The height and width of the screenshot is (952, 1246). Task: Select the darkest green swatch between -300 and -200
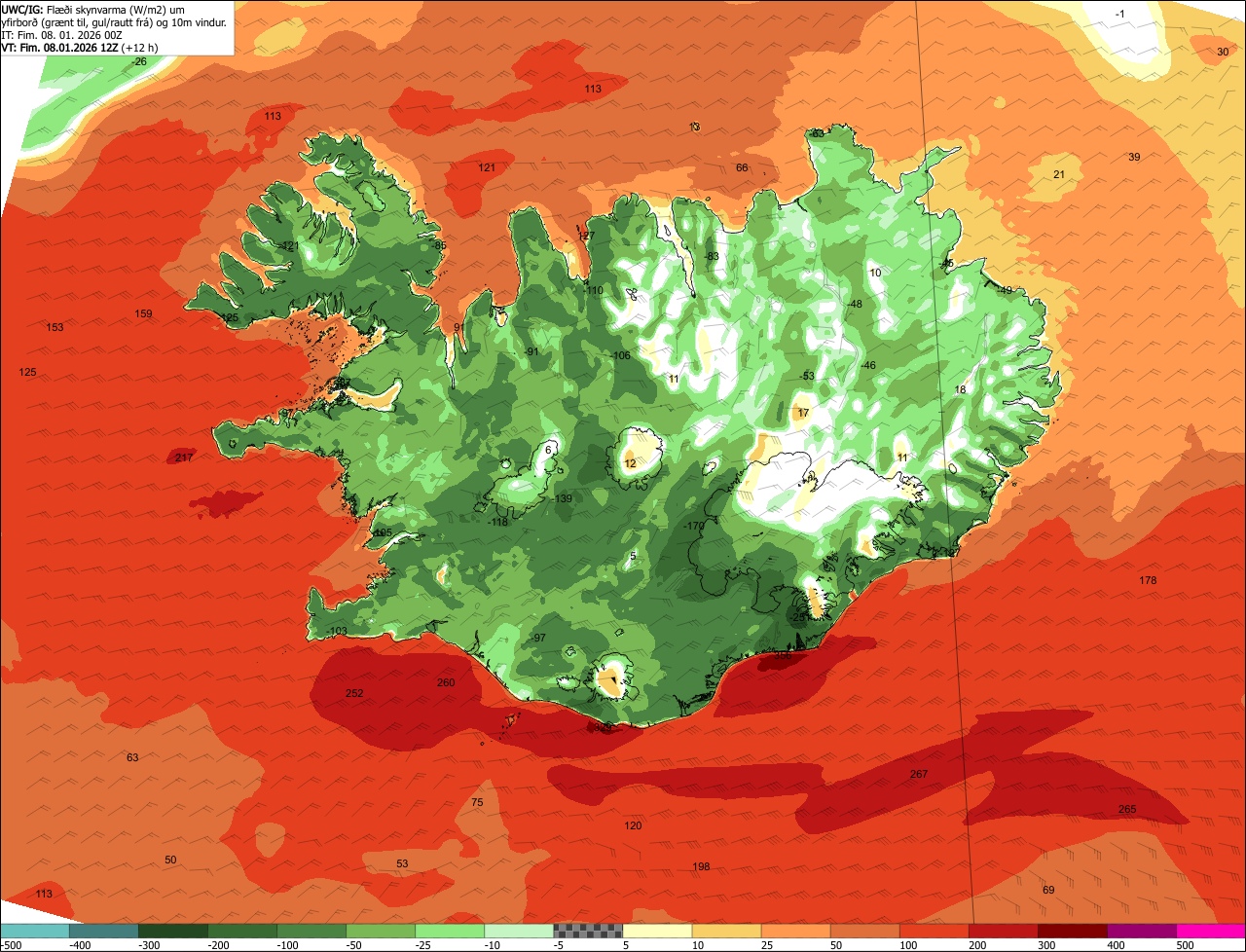click(x=172, y=932)
